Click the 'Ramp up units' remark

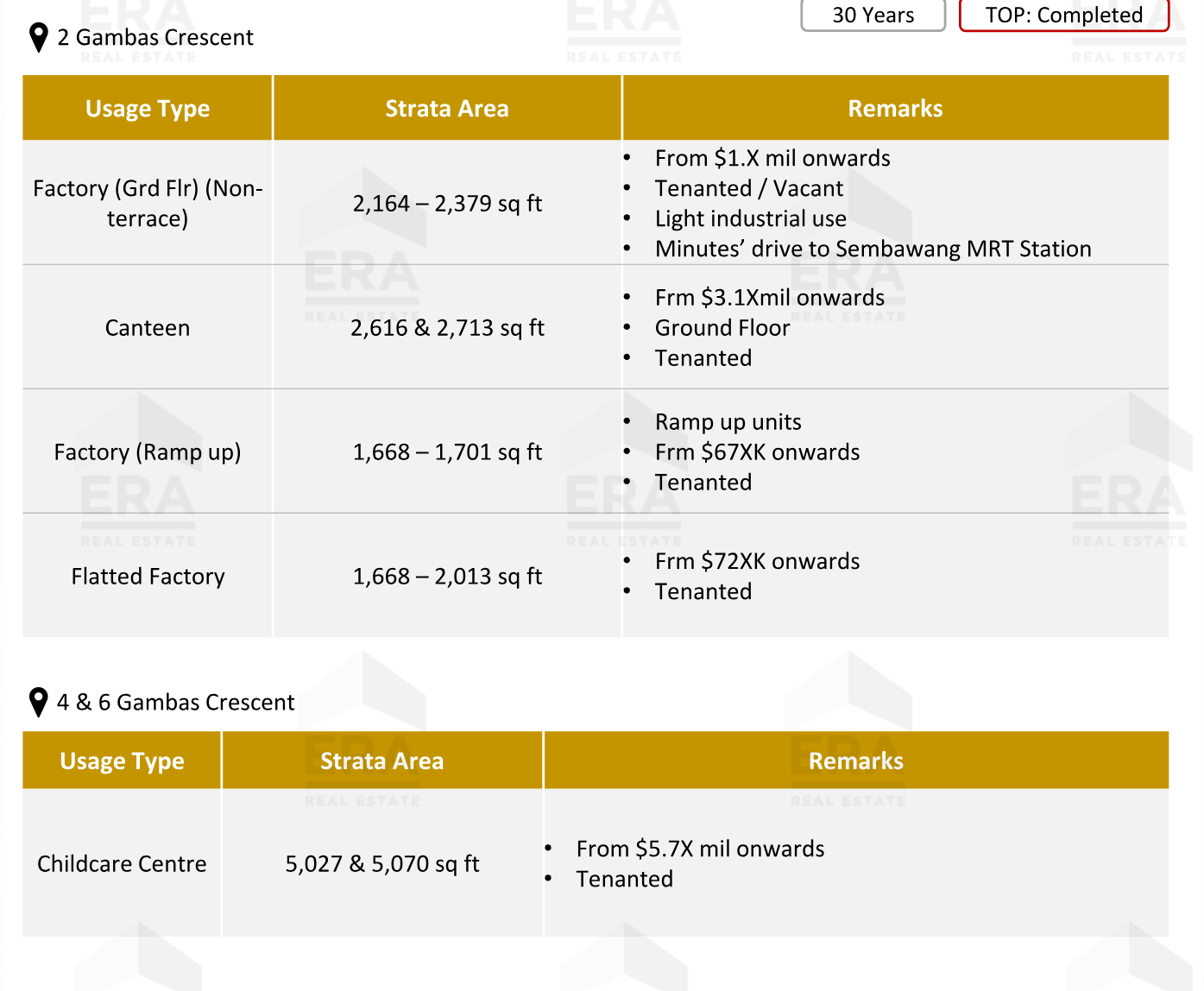[x=728, y=422]
